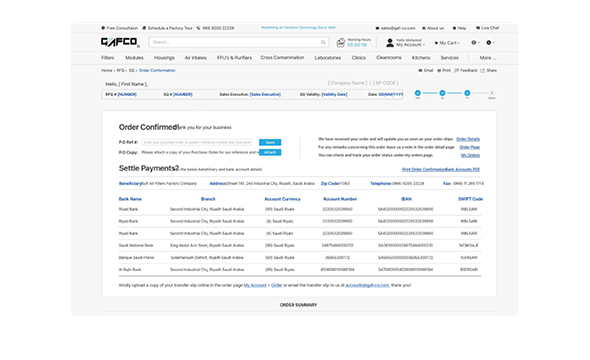Expand the My Account dropdown
The image size is (590, 360).
pyautogui.click(x=410, y=45)
